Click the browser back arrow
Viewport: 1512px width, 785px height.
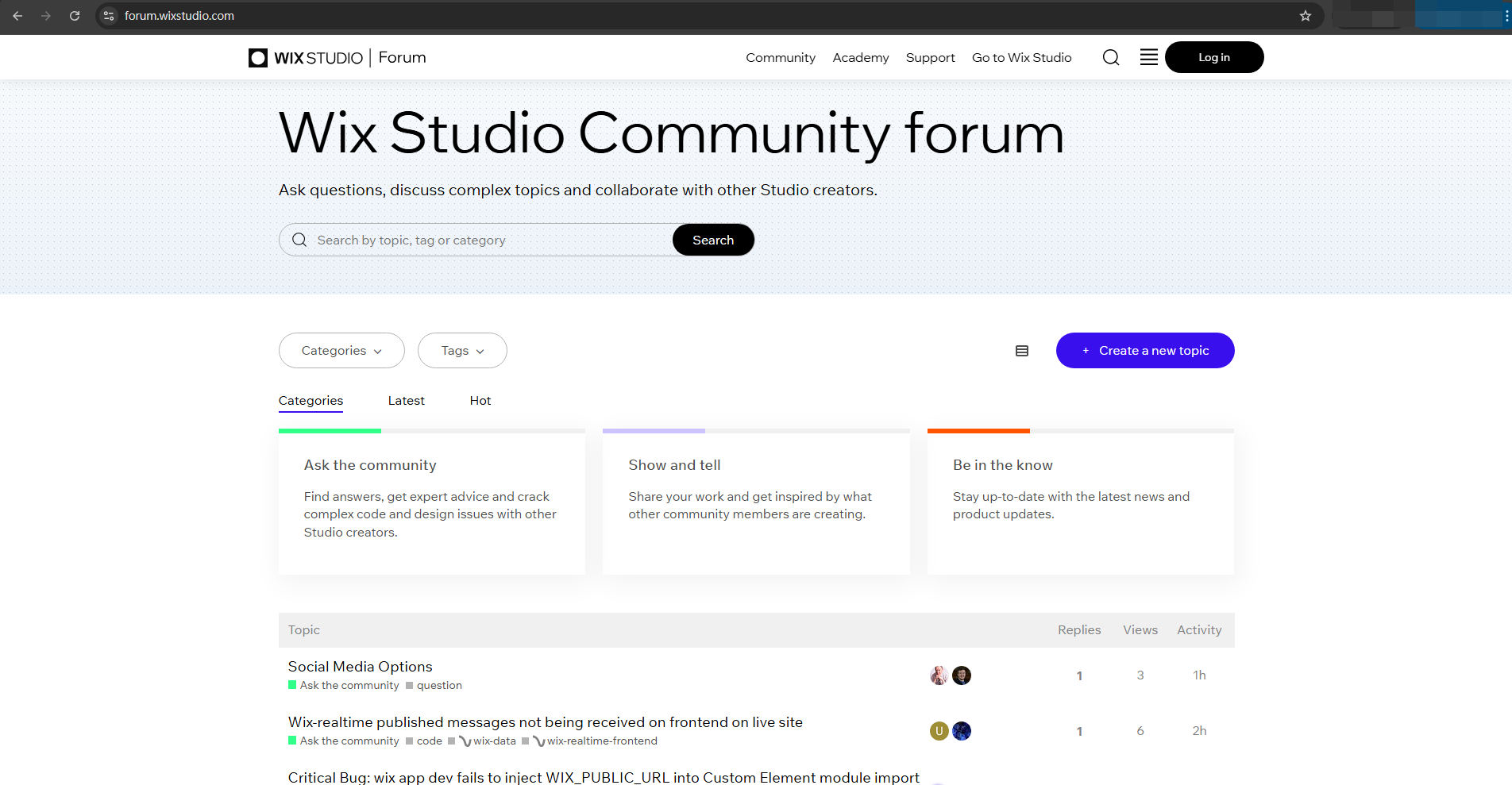click(17, 16)
